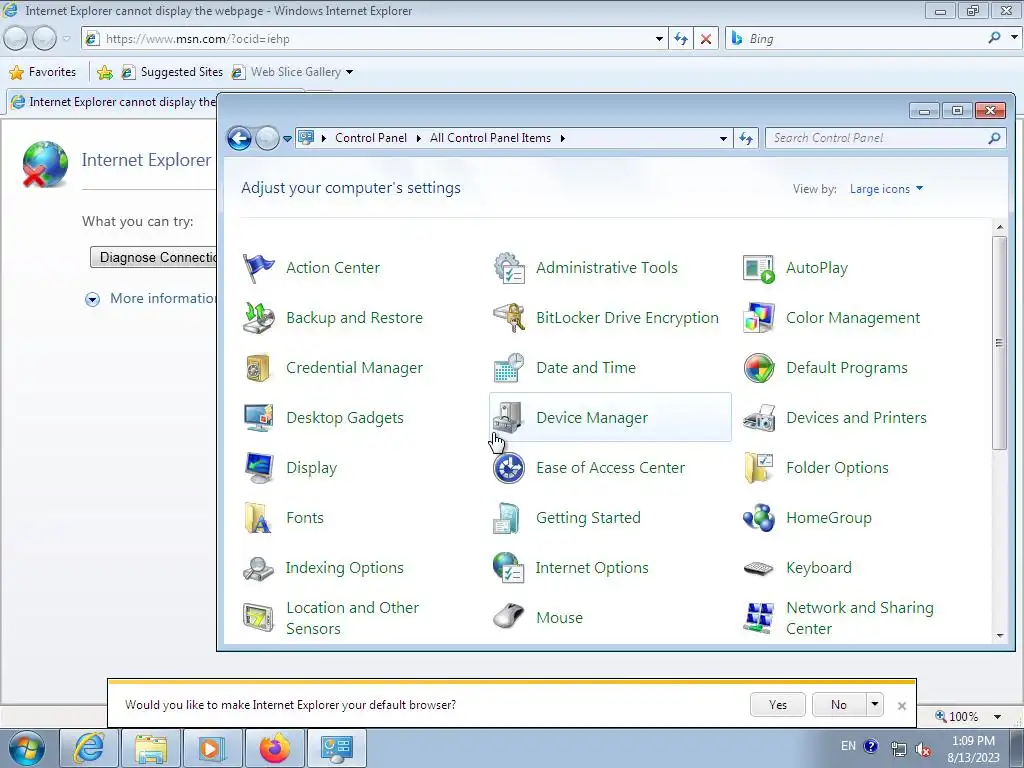The height and width of the screenshot is (768, 1024).
Task: Open the Device Manager icon
Action: coord(509,418)
